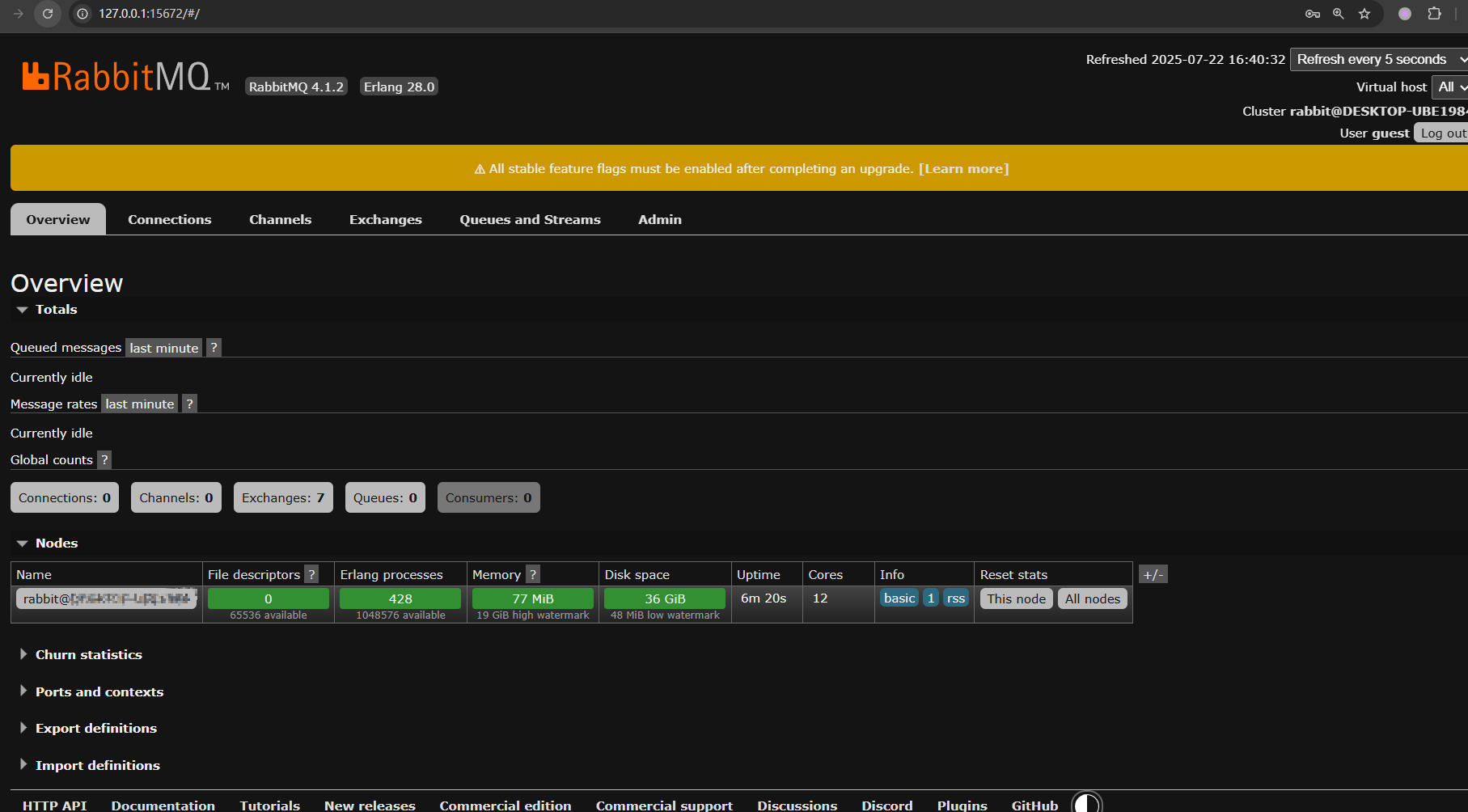The image size is (1468, 812).
Task: Click the File descriptors green bar showing 0
Action: 269,598
